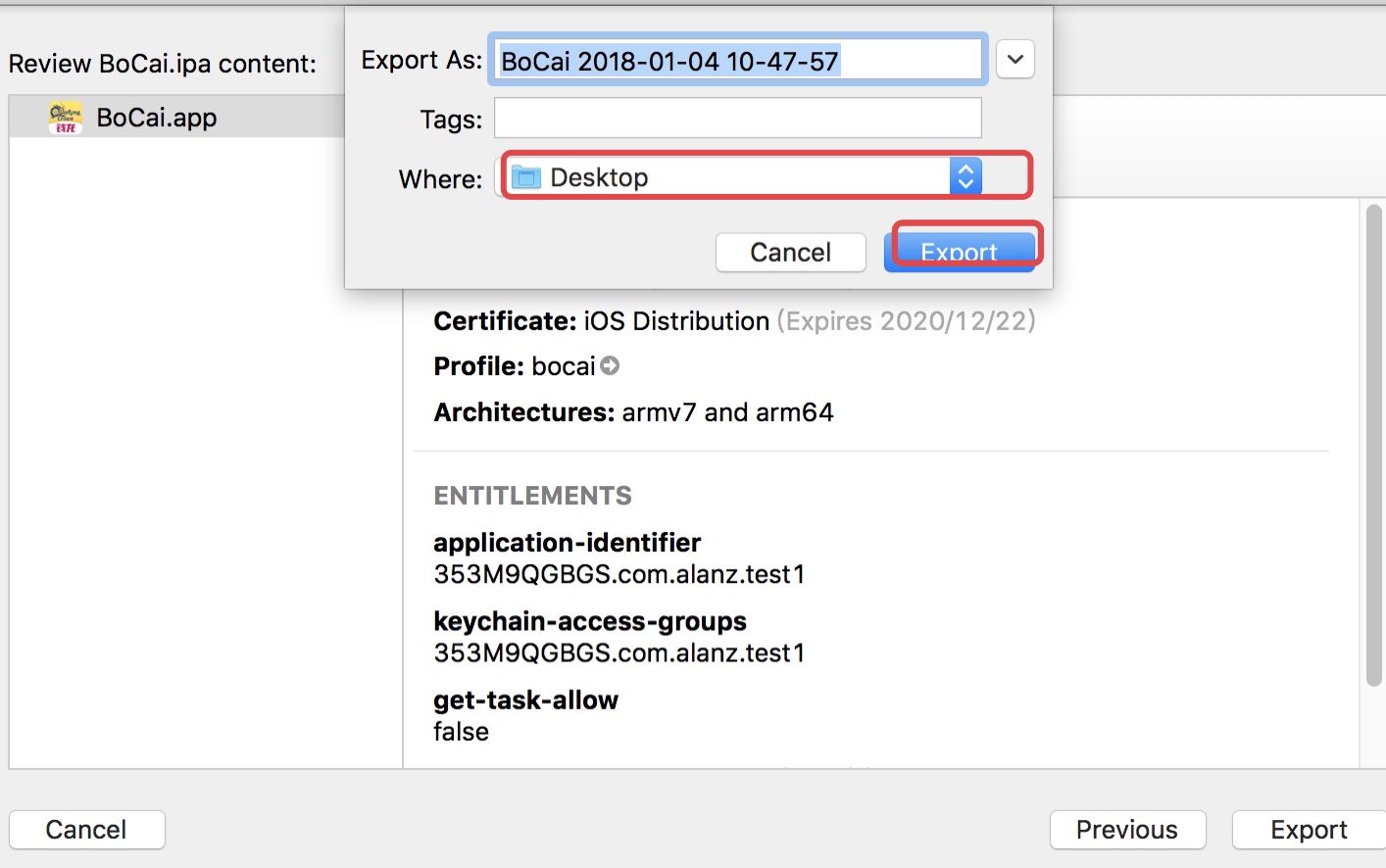The height and width of the screenshot is (868, 1386).
Task: Go back with the Previous button
Action: coord(1127,830)
